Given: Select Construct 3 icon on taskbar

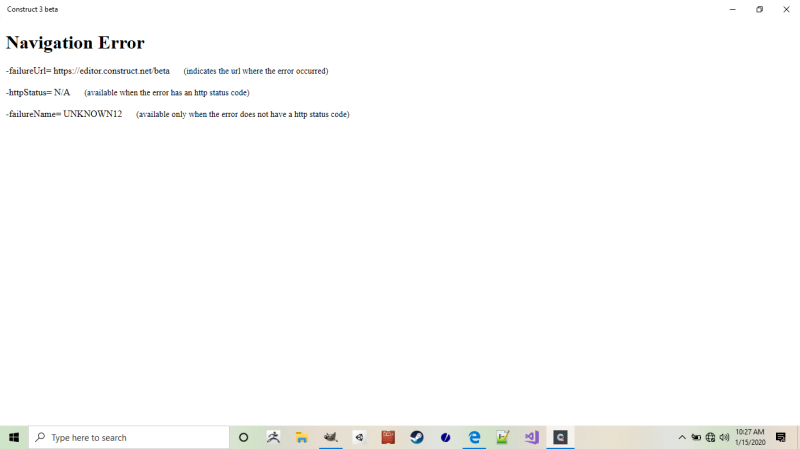Looking at the screenshot, I should click(560, 437).
